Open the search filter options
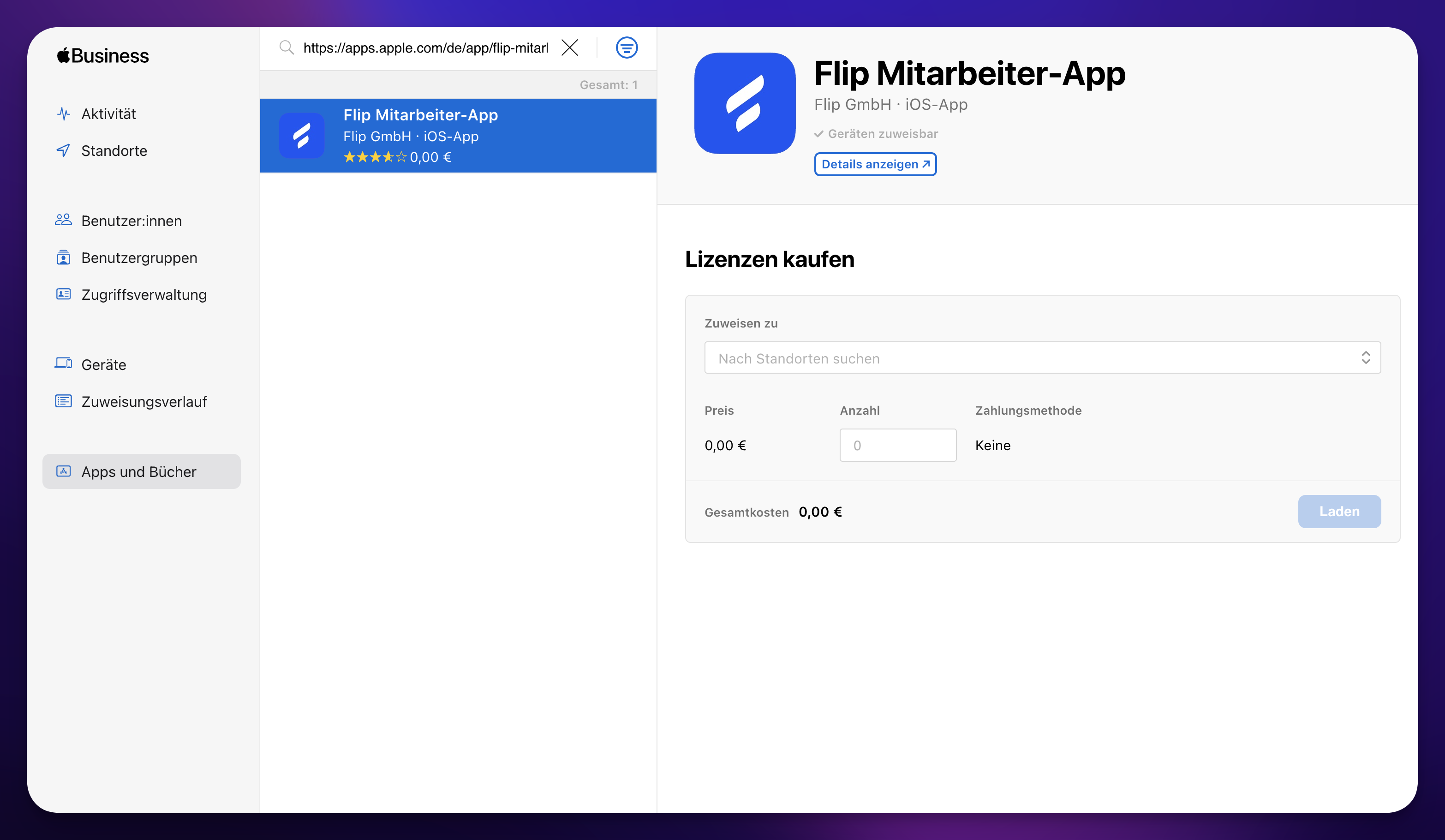The width and height of the screenshot is (1445, 840). (627, 48)
